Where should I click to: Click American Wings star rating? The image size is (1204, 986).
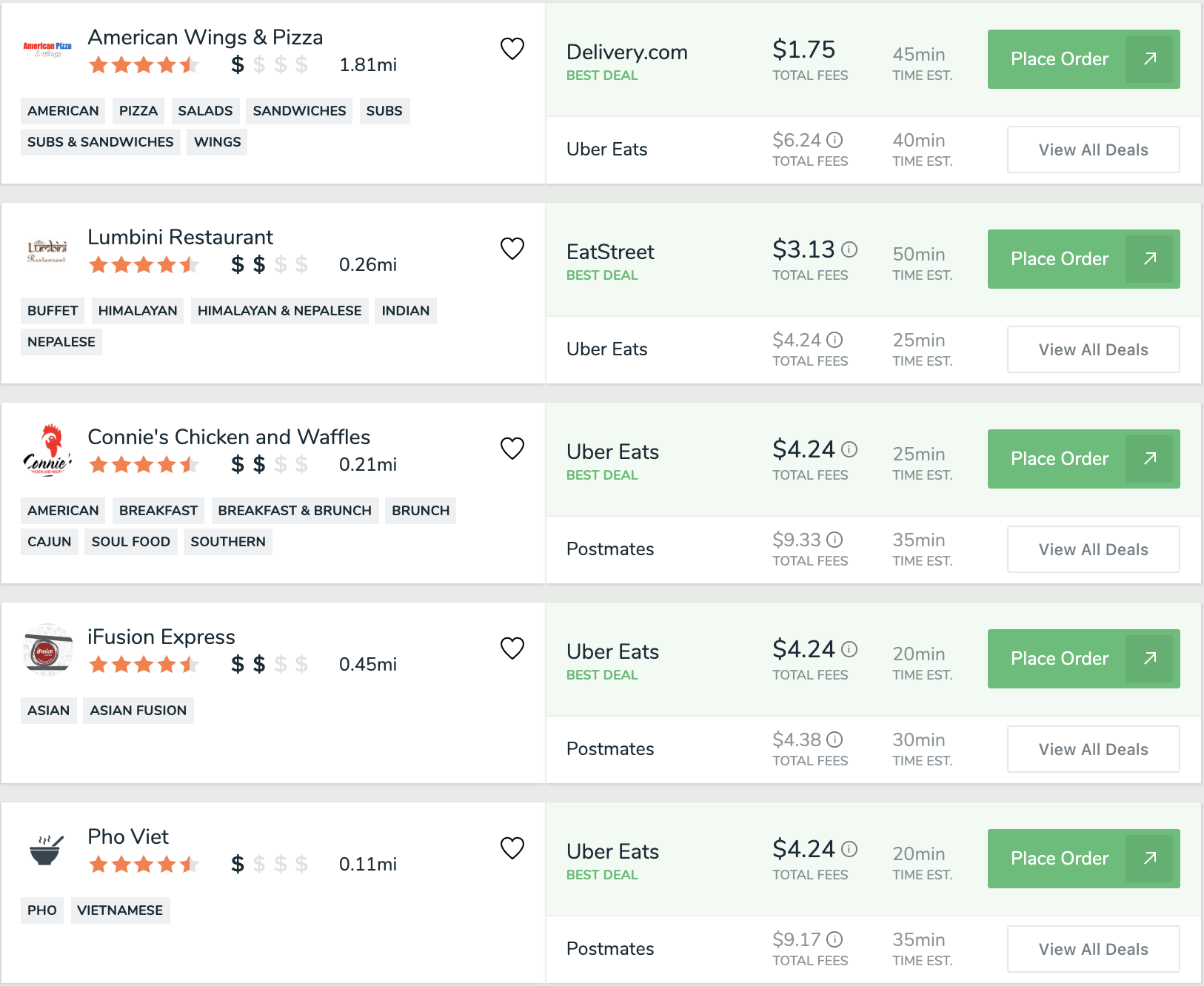point(144,65)
